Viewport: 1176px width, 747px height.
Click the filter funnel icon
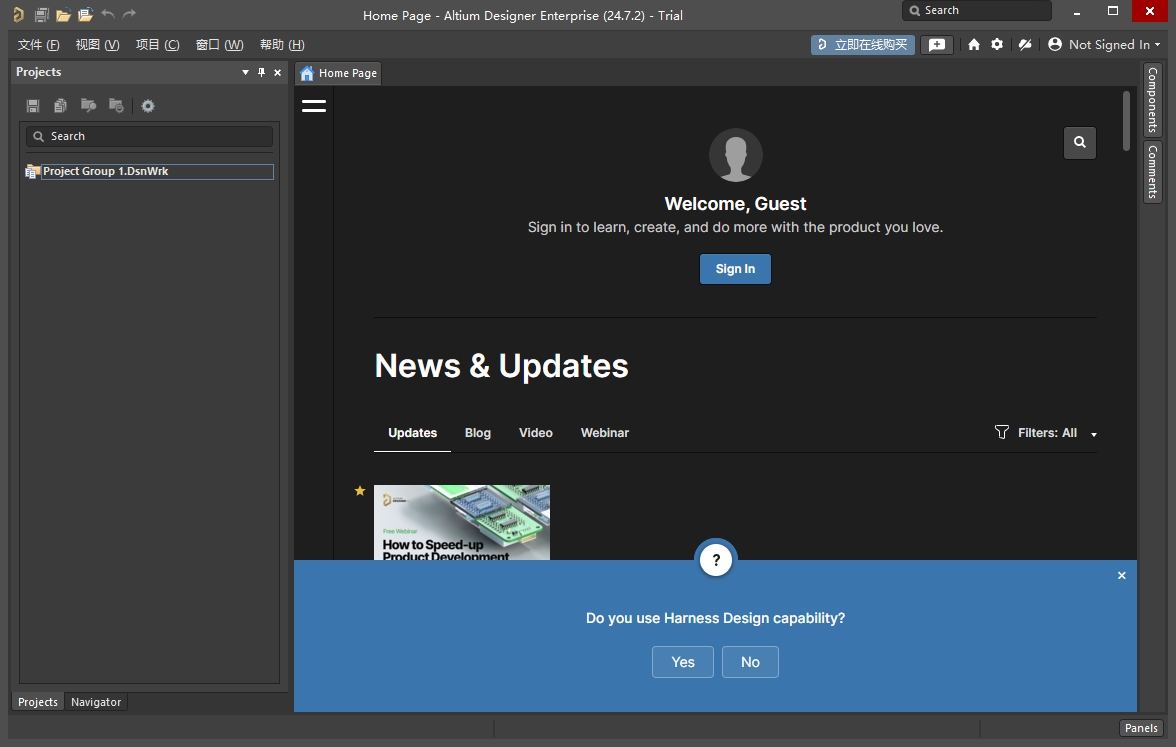(1001, 432)
